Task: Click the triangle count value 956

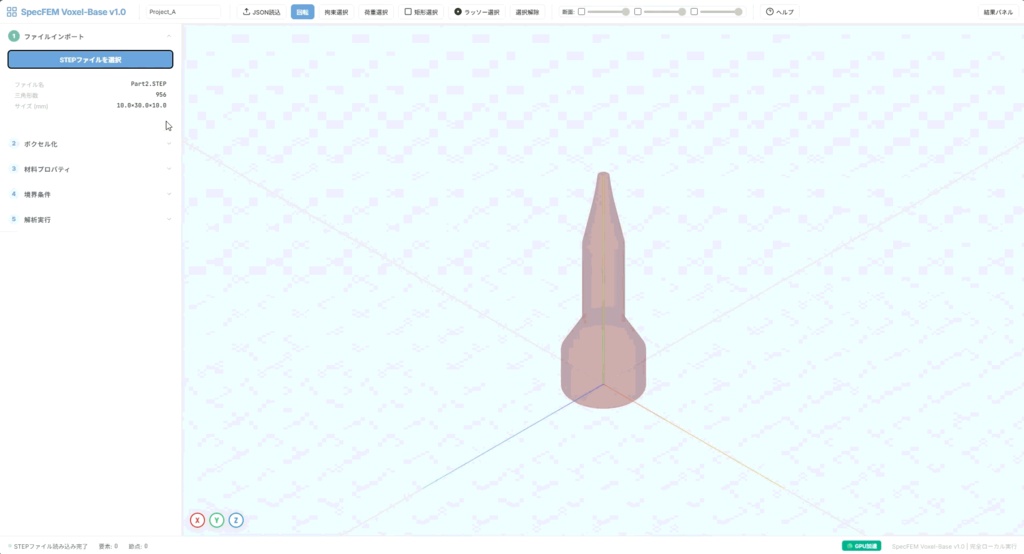Action: (161, 95)
